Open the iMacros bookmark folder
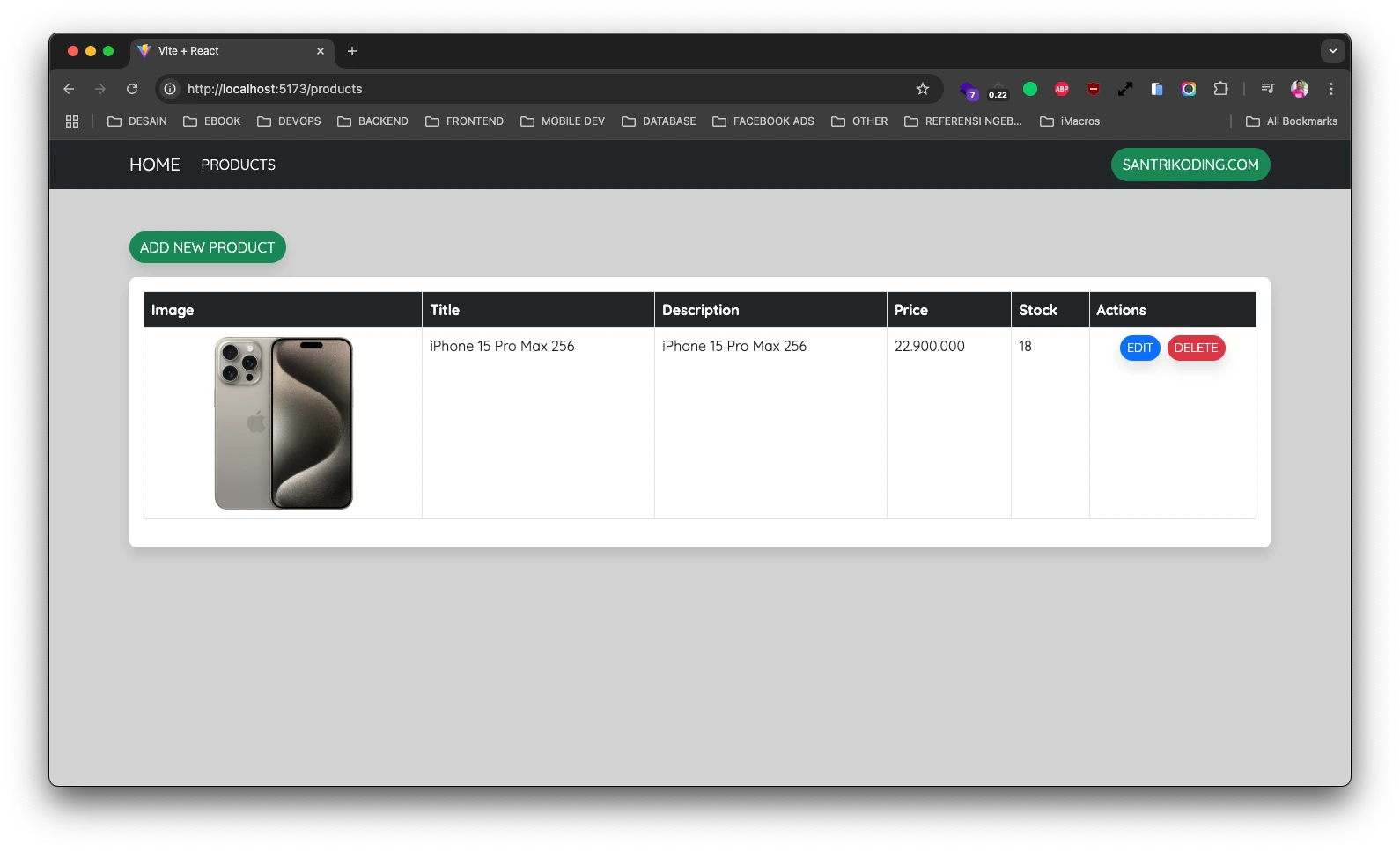This screenshot has width=1400, height=851. [1070, 121]
